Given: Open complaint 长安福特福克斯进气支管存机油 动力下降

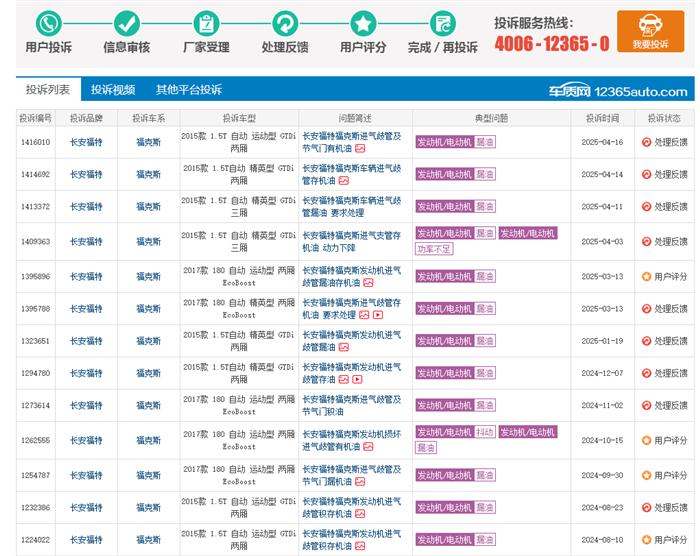Looking at the screenshot, I should pyautogui.click(x=352, y=242).
